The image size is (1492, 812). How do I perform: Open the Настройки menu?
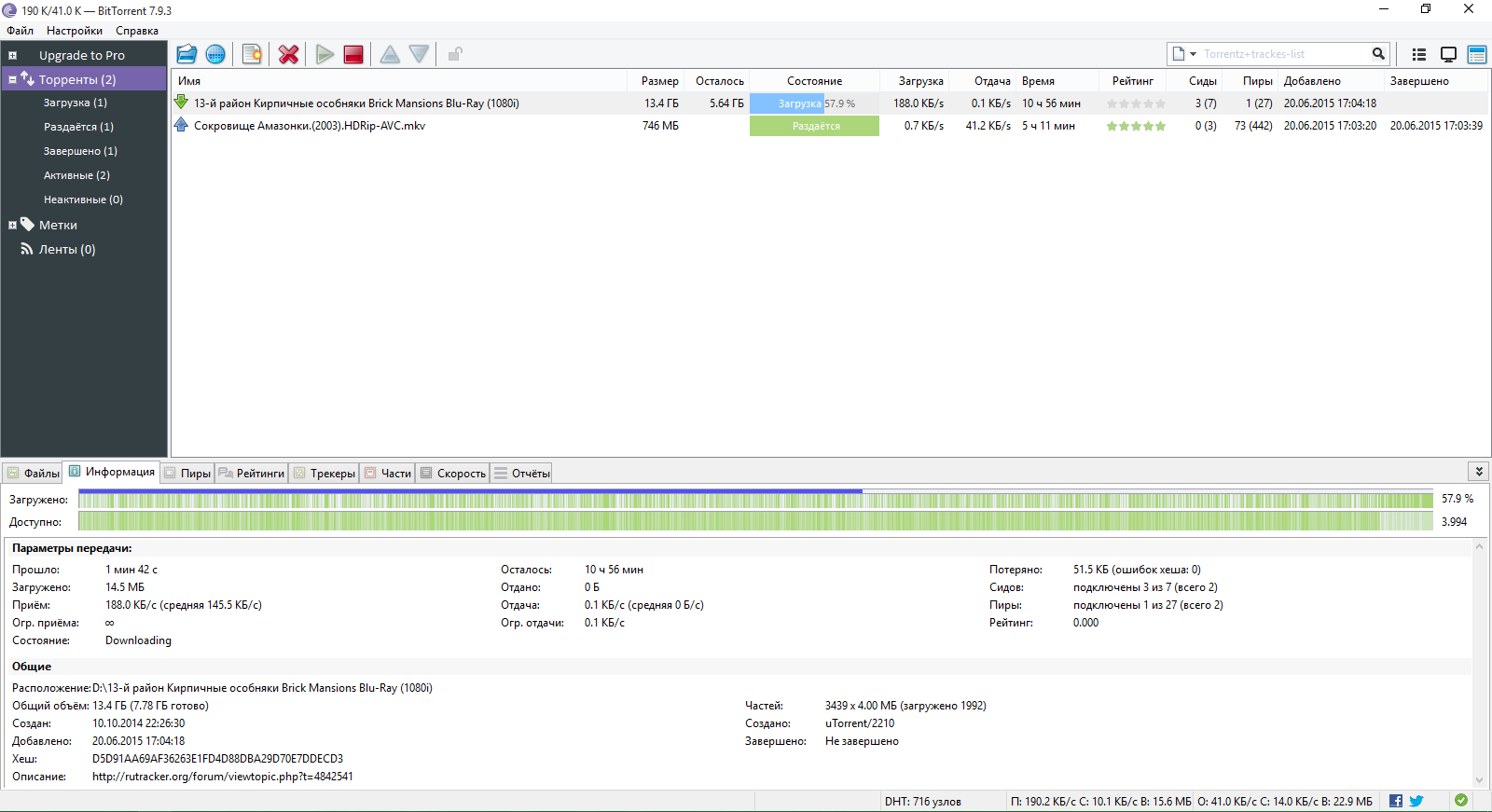[x=75, y=31]
